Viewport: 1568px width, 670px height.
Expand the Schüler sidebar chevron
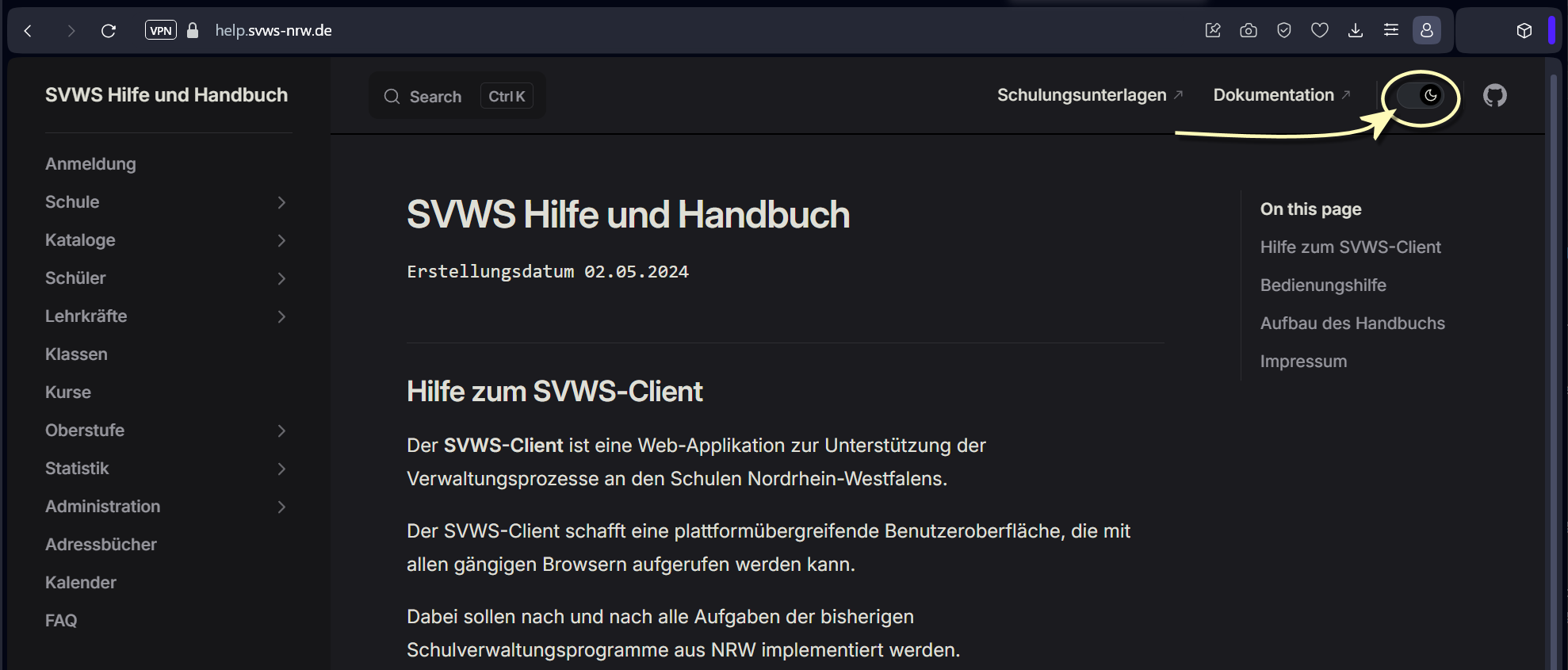pyautogui.click(x=281, y=278)
